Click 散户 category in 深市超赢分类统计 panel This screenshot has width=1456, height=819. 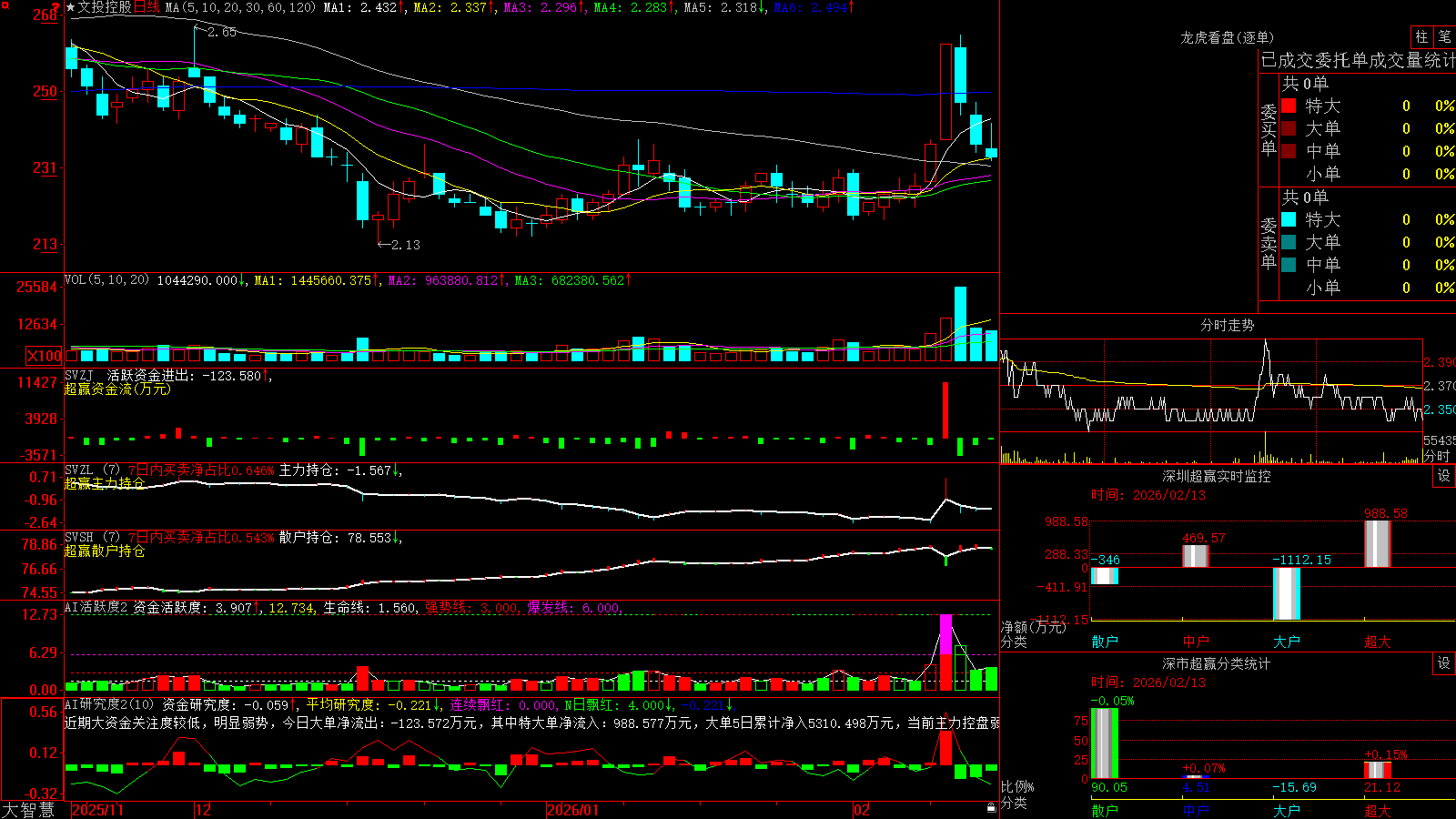coord(1105,810)
